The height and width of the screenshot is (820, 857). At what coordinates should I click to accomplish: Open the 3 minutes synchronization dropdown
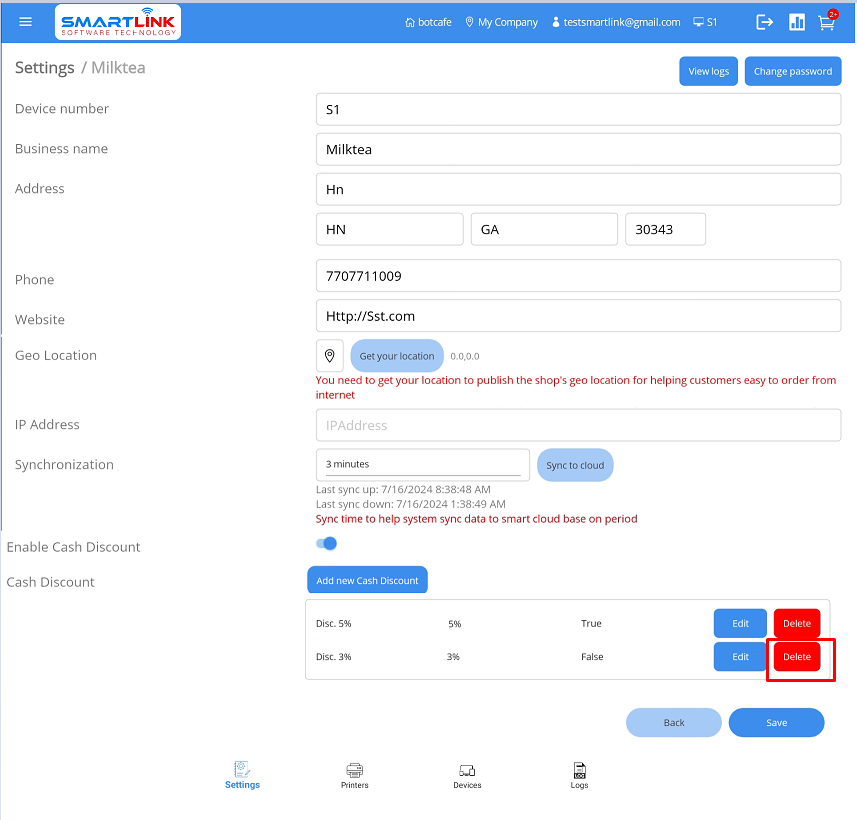pos(423,464)
